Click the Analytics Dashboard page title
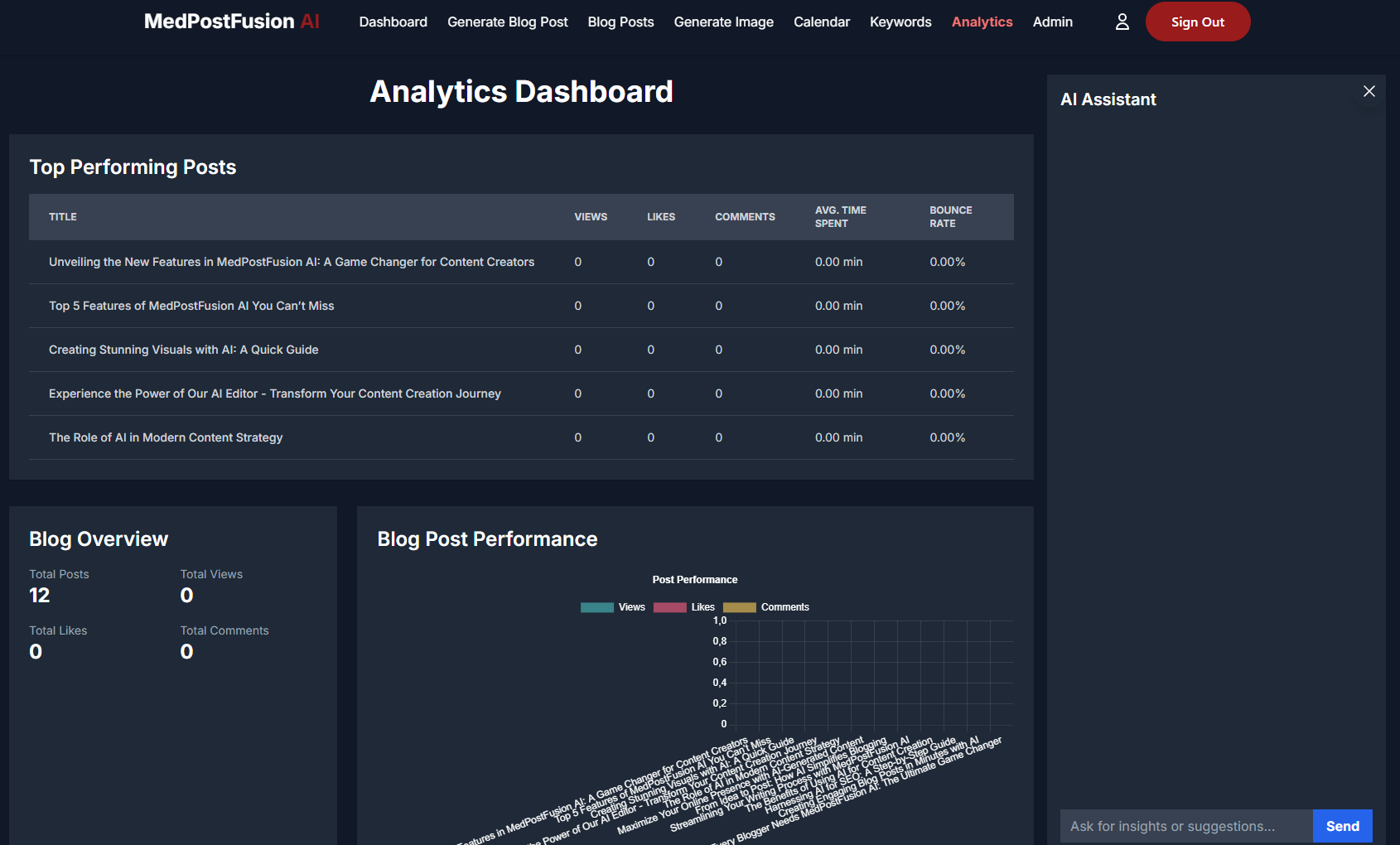 click(x=521, y=92)
